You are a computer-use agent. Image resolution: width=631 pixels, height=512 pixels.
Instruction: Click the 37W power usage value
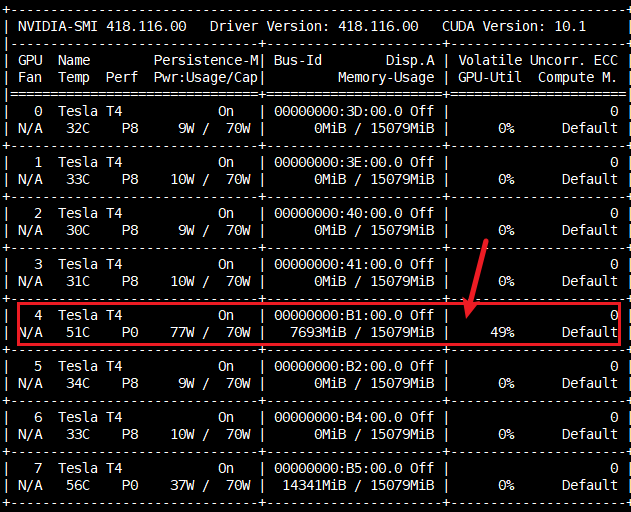pos(182,485)
